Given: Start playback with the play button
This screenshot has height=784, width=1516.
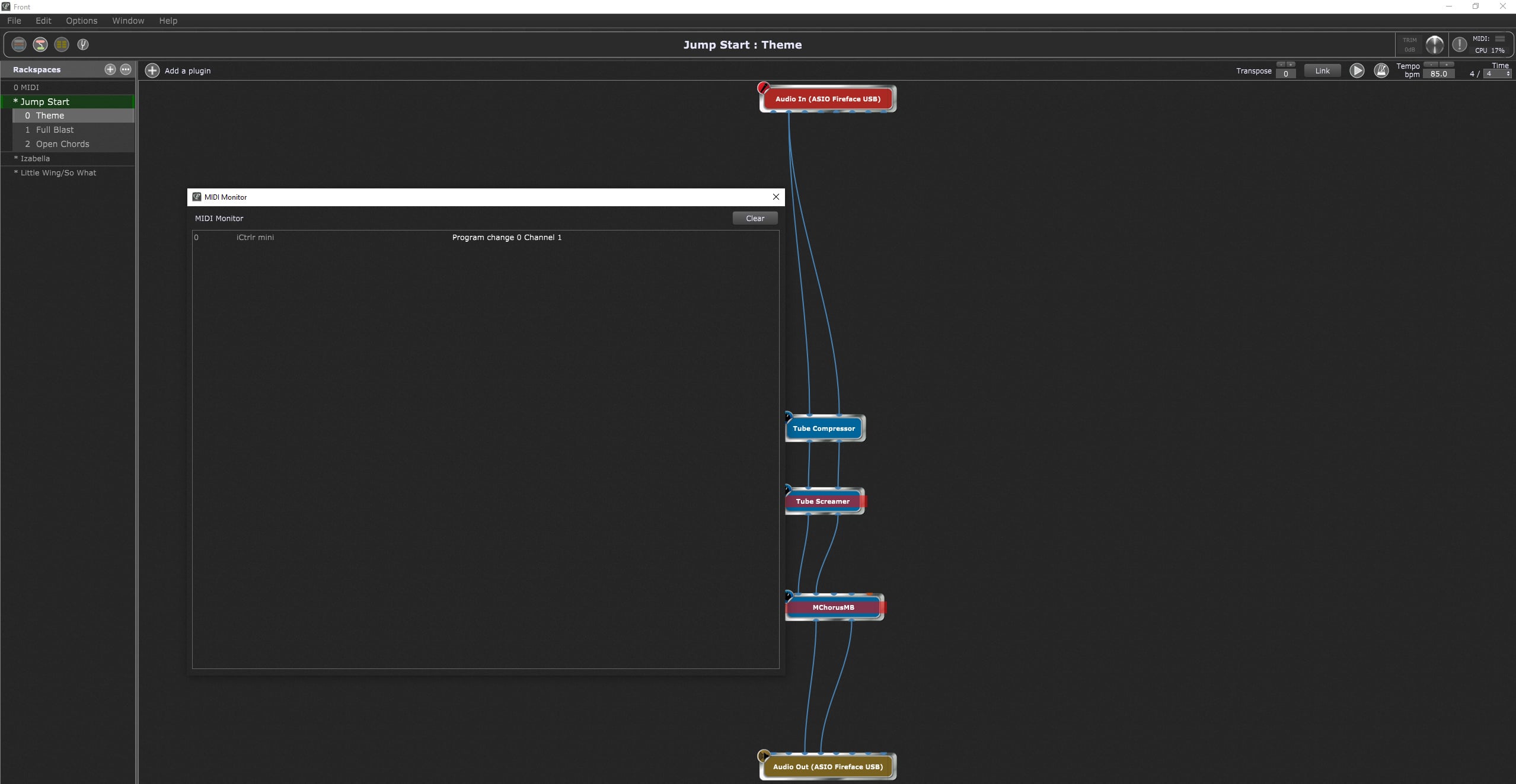Looking at the screenshot, I should pos(1357,71).
